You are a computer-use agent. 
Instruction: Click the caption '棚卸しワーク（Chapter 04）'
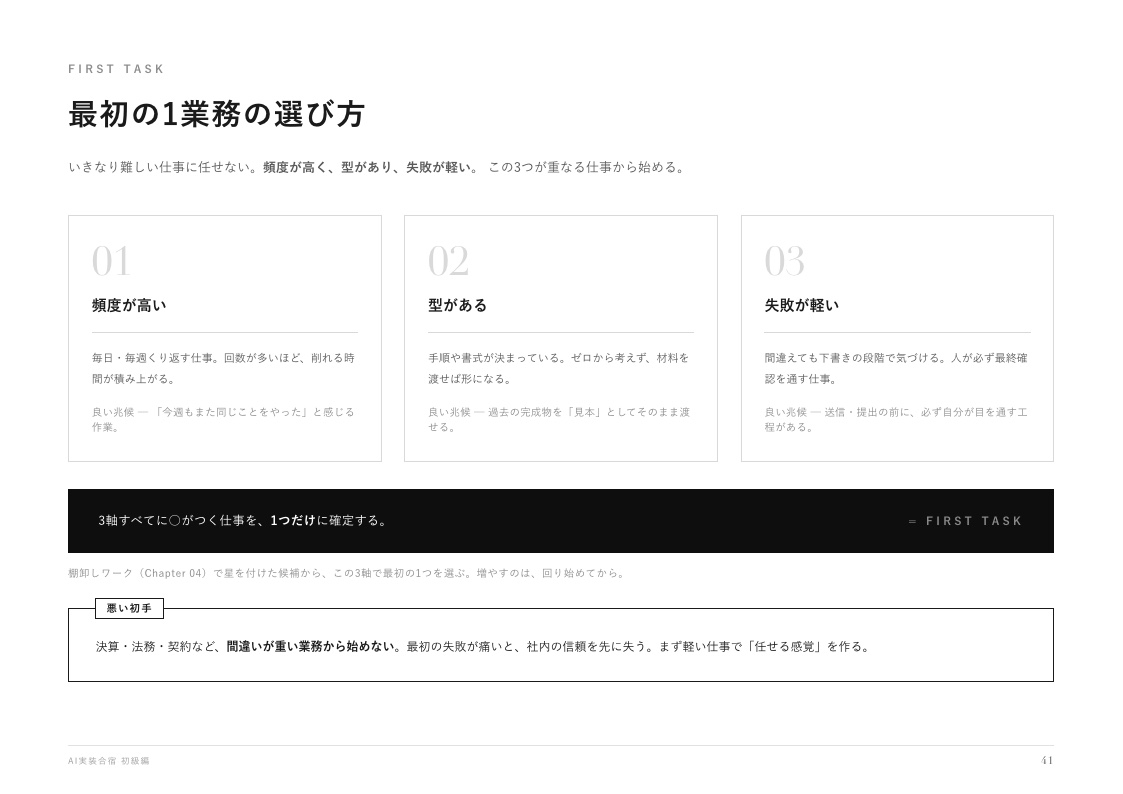point(347,573)
